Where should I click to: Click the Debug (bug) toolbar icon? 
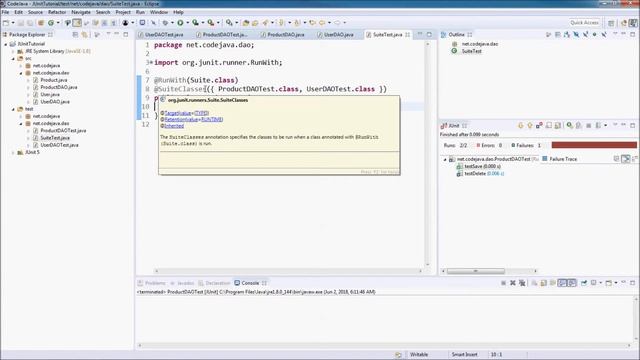165,23
